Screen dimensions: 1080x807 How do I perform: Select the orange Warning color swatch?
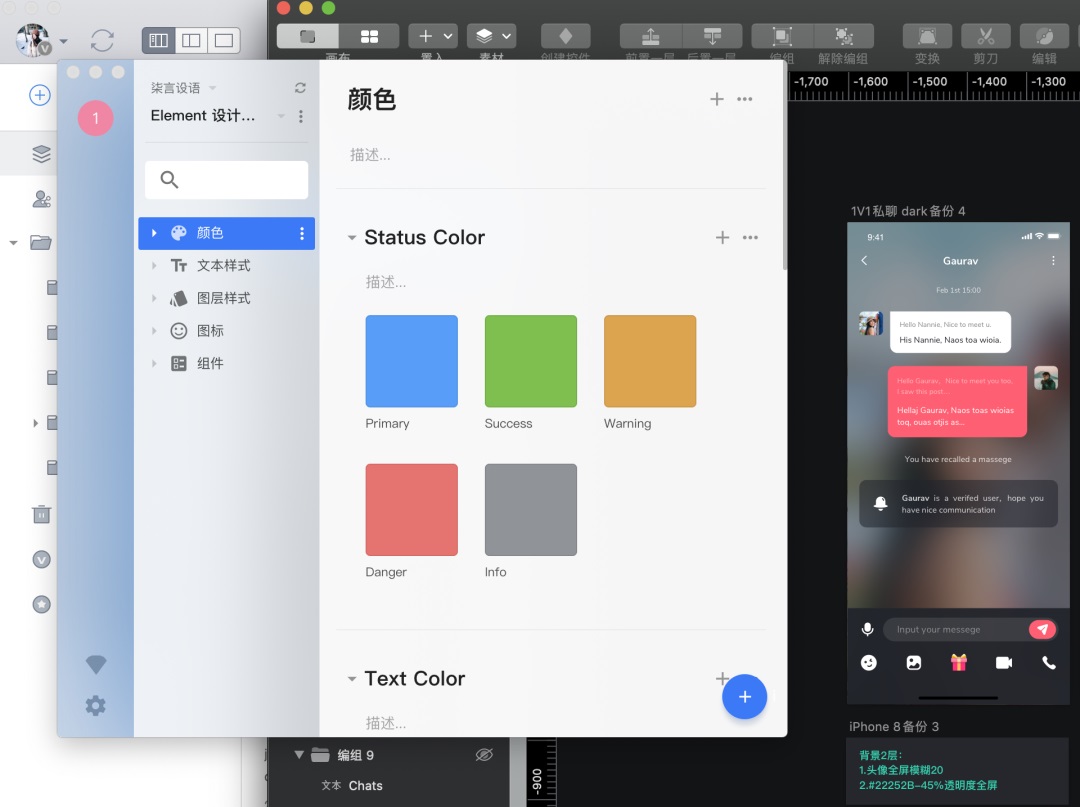[650, 361]
